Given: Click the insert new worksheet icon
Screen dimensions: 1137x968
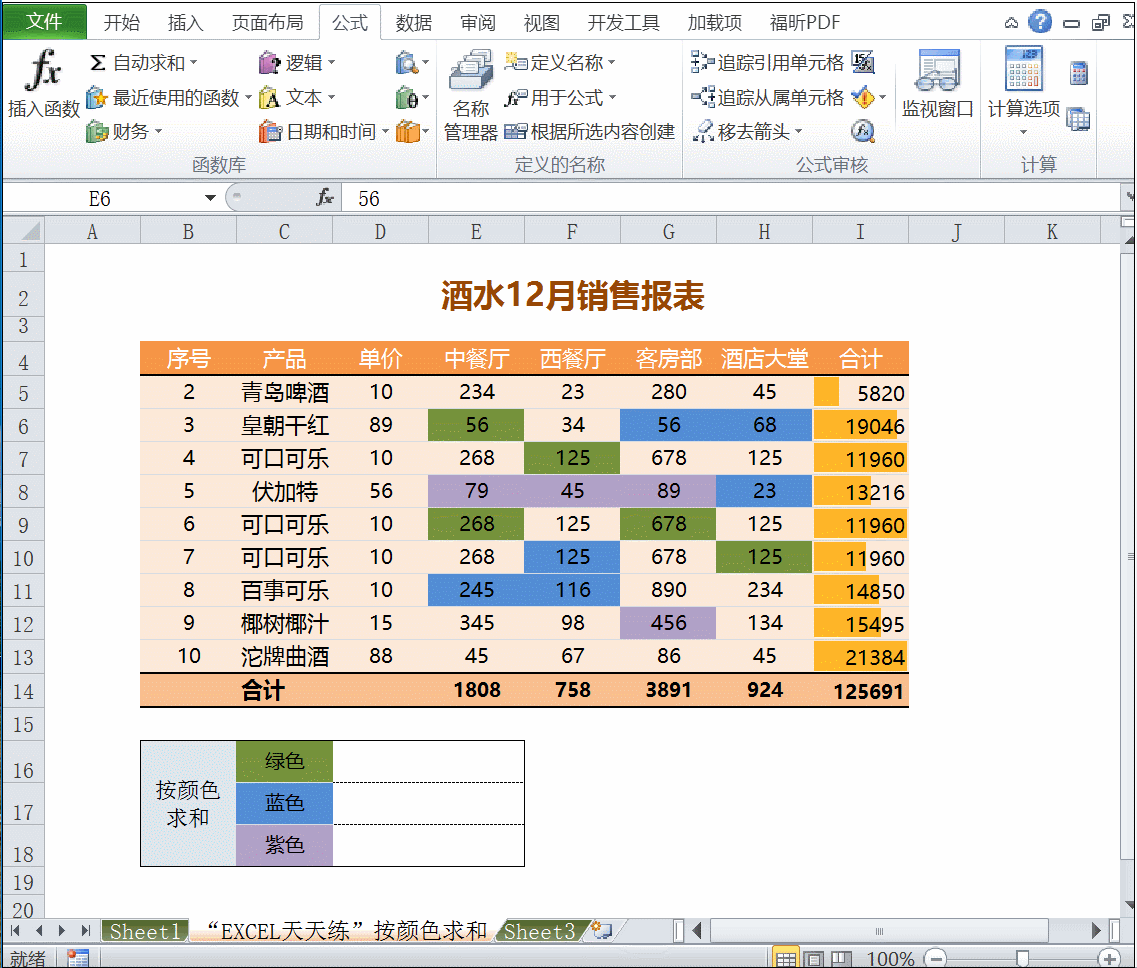Looking at the screenshot, I should click(x=602, y=930).
